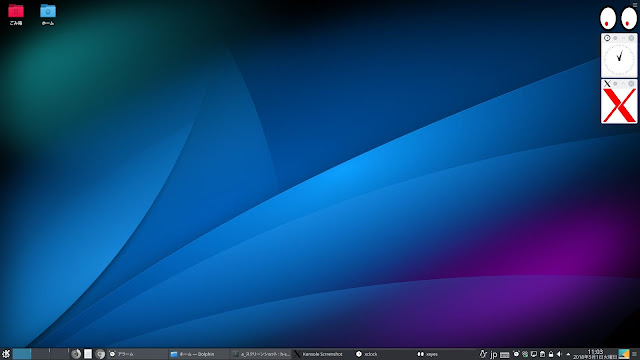The height and width of the screenshot is (360, 640).
Task: Open the xlogo window menu X icon
Action: (x=607, y=84)
